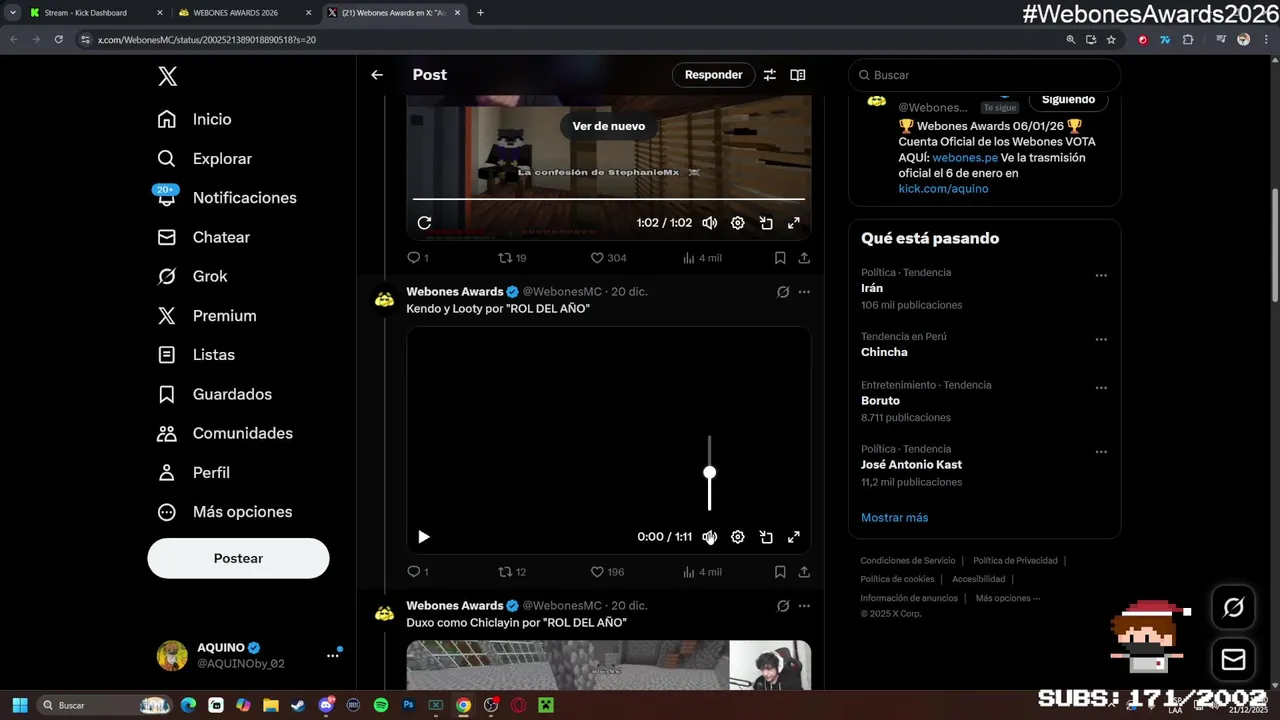Open more options on Duxo como Chiclayin post

[804, 606]
